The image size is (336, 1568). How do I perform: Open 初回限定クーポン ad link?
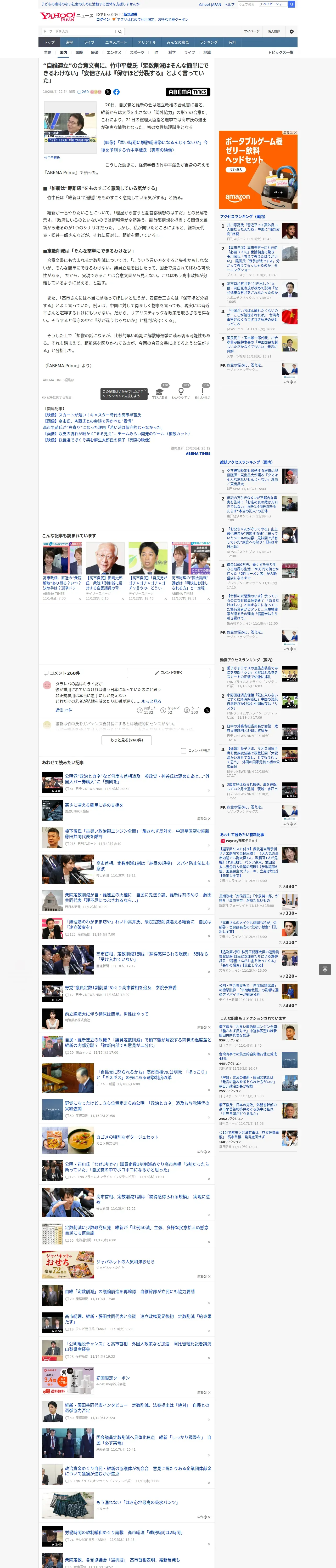113,1378
